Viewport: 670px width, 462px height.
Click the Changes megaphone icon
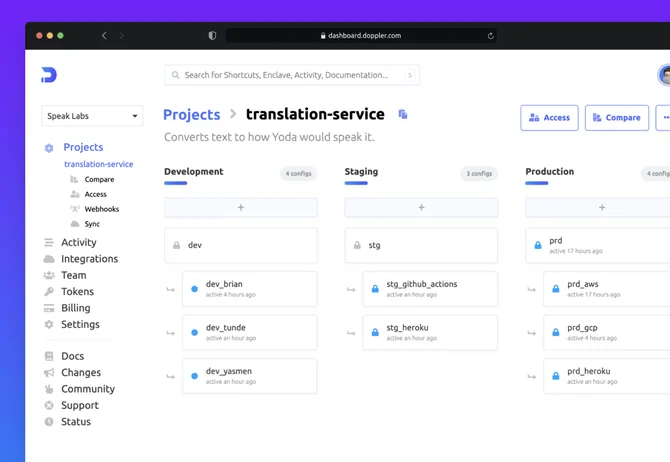(49, 373)
